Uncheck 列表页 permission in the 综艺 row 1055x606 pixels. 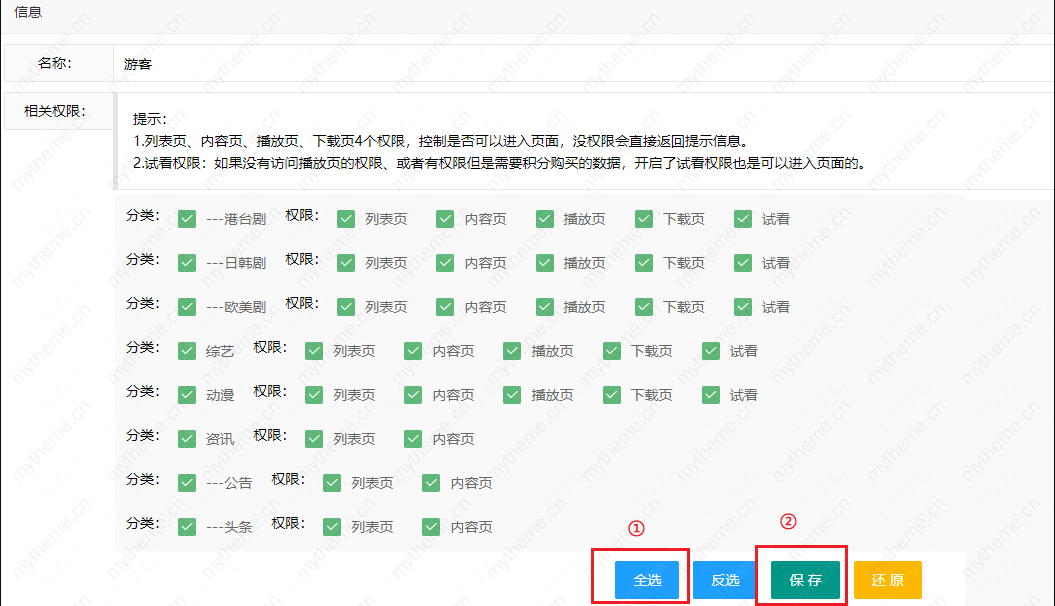point(314,351)
